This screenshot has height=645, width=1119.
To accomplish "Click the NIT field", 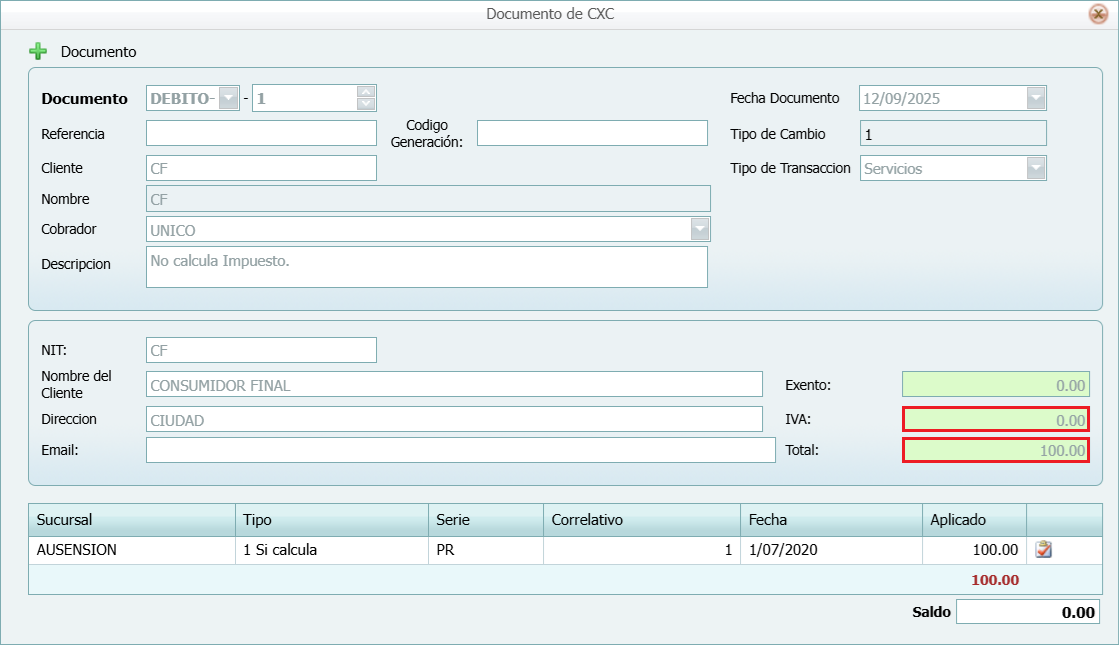I will pos(261,350).
